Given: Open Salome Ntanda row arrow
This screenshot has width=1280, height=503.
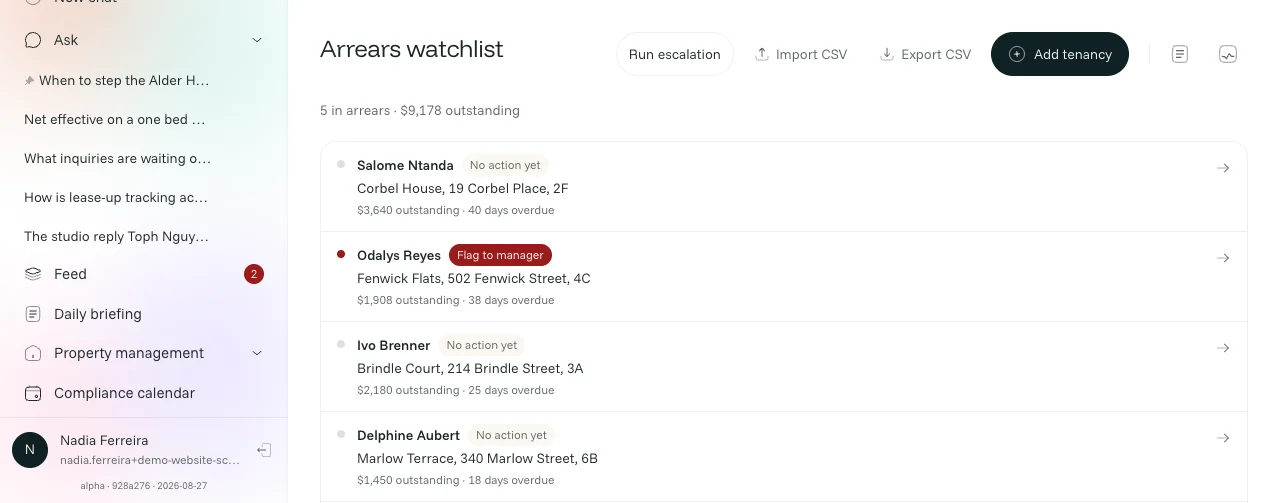Looking at the screenshot, I should tap(1223, 168).
